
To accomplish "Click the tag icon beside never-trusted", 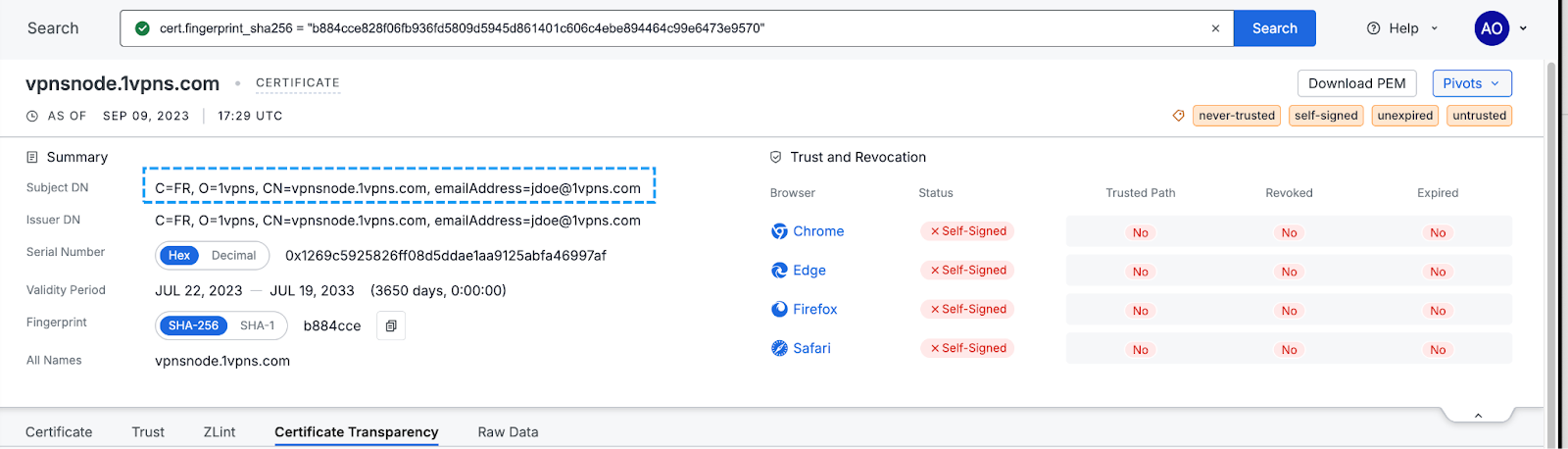I will tap(1178, 116).
